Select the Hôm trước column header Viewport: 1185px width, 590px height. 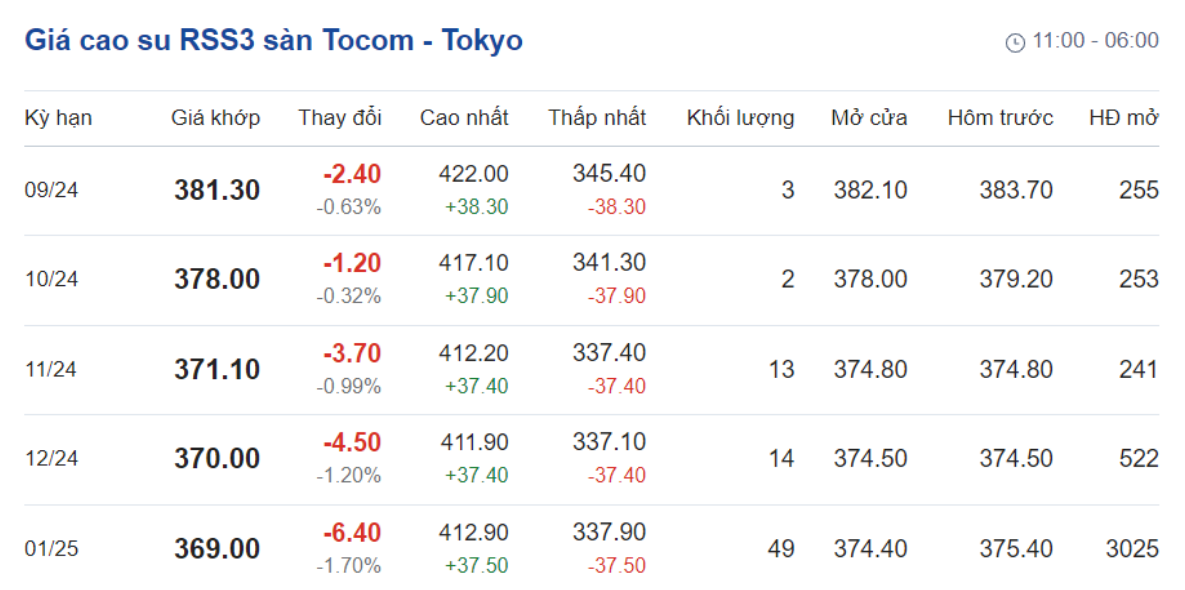pyautogui.click(x=1001, y=118)
